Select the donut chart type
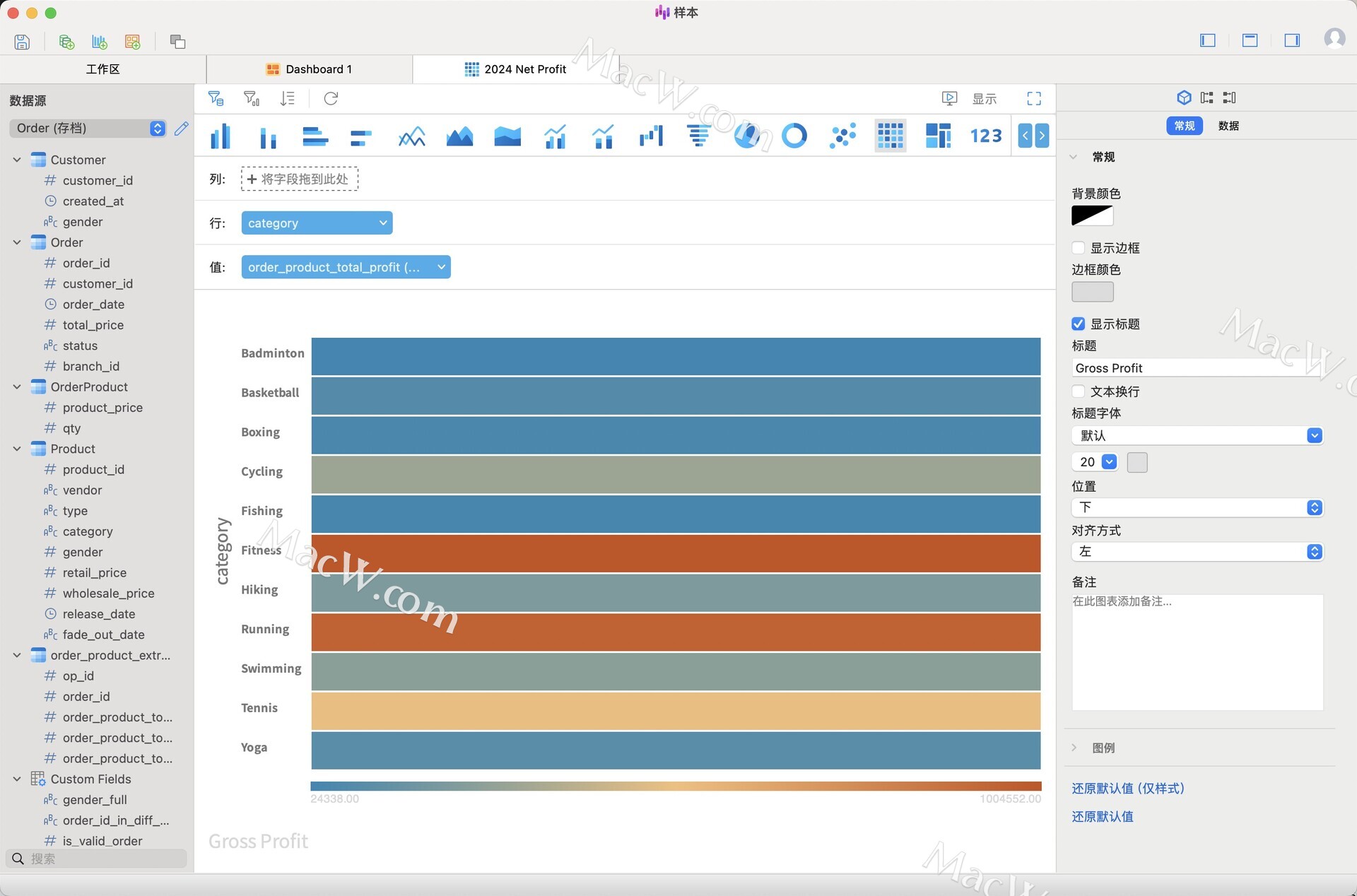The height and width of the screenshot is (896, 1357). click(x=794, y=135)
